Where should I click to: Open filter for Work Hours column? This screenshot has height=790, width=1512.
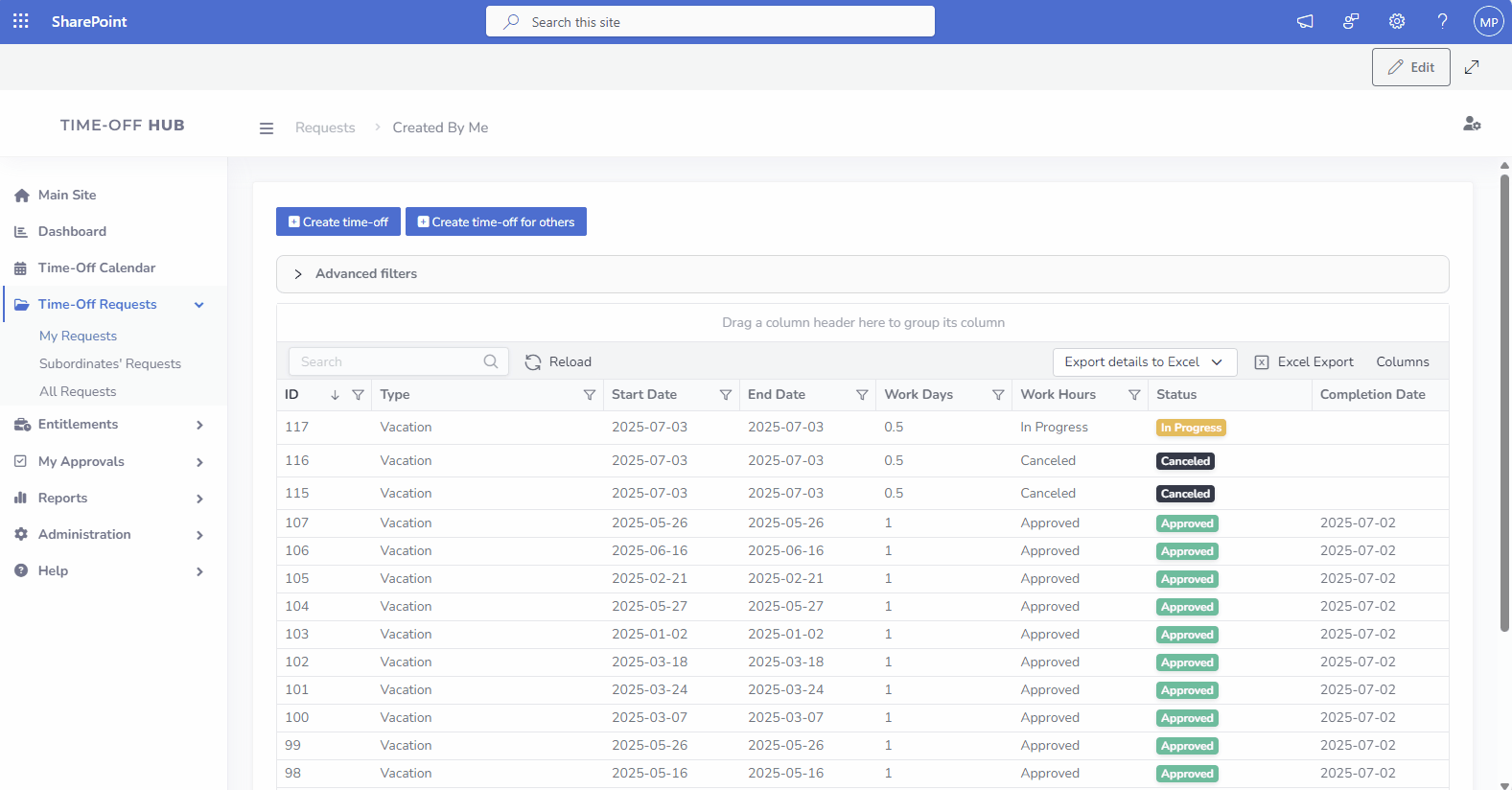click(1134, 395)
